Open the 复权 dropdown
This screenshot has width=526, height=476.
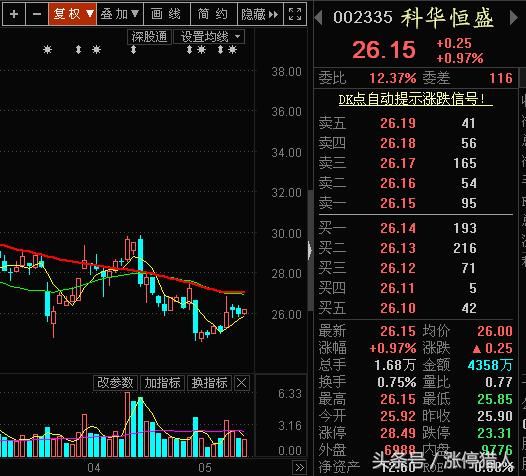72,14
